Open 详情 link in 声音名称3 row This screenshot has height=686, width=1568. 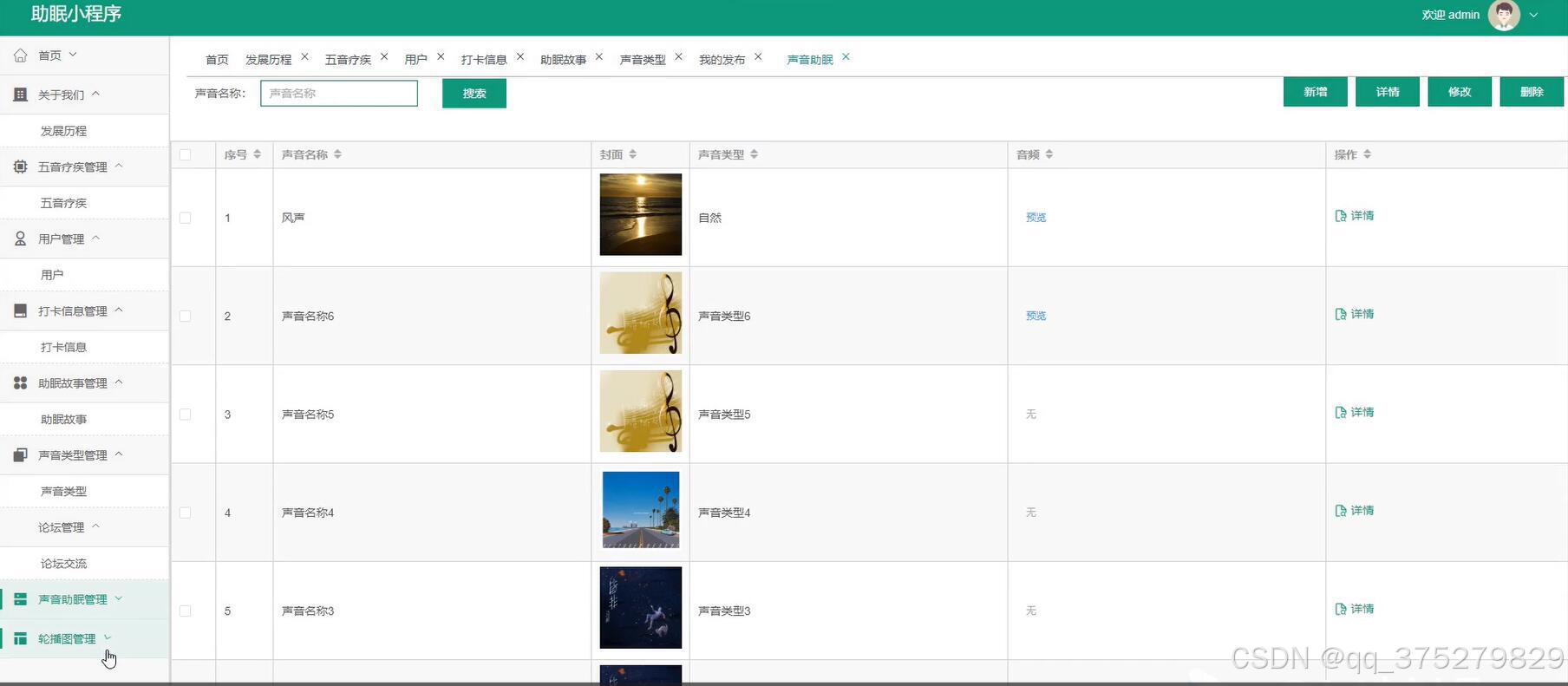[1354, 609]
